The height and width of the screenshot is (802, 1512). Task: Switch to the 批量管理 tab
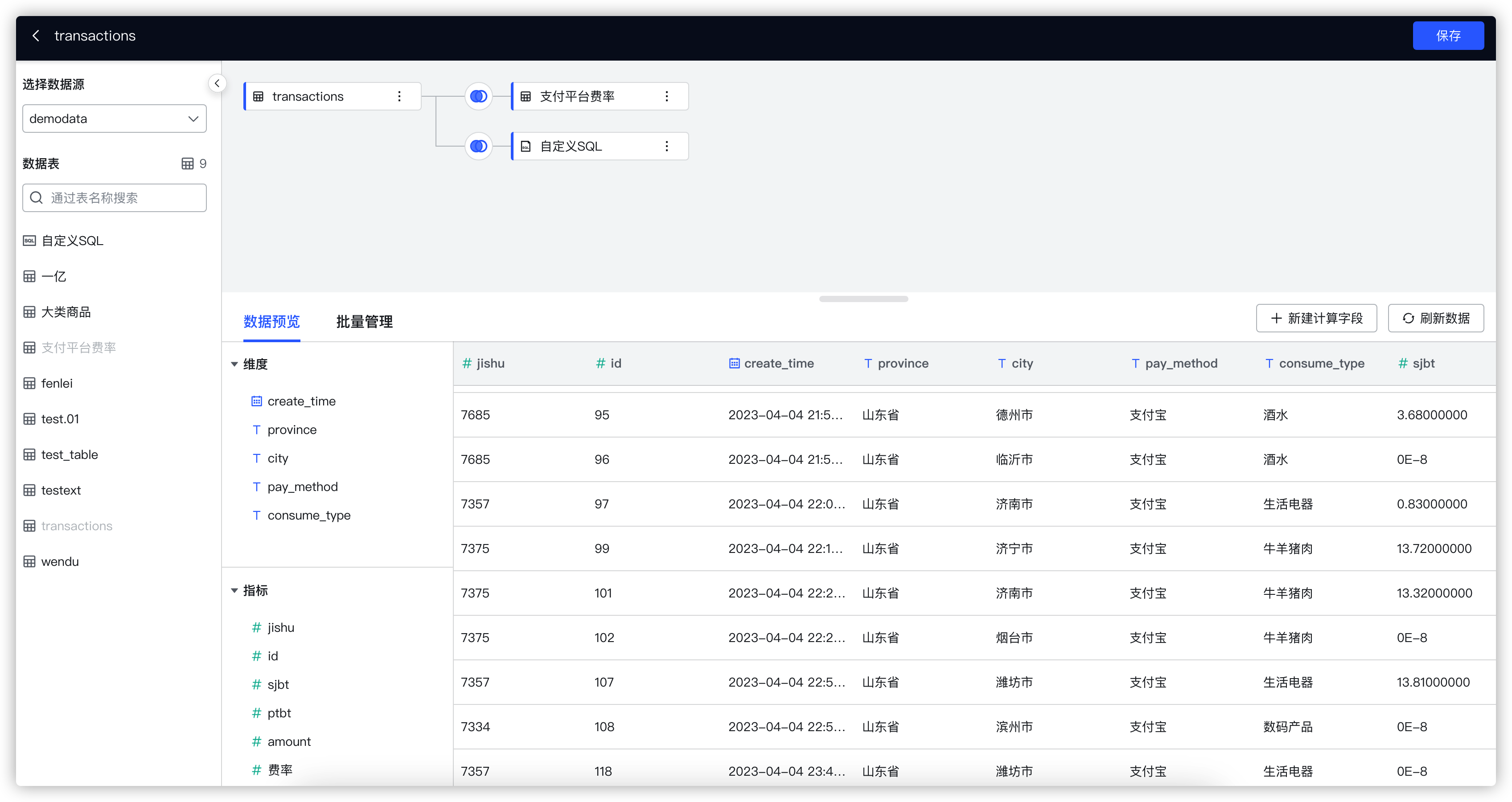tap(365, 322)
